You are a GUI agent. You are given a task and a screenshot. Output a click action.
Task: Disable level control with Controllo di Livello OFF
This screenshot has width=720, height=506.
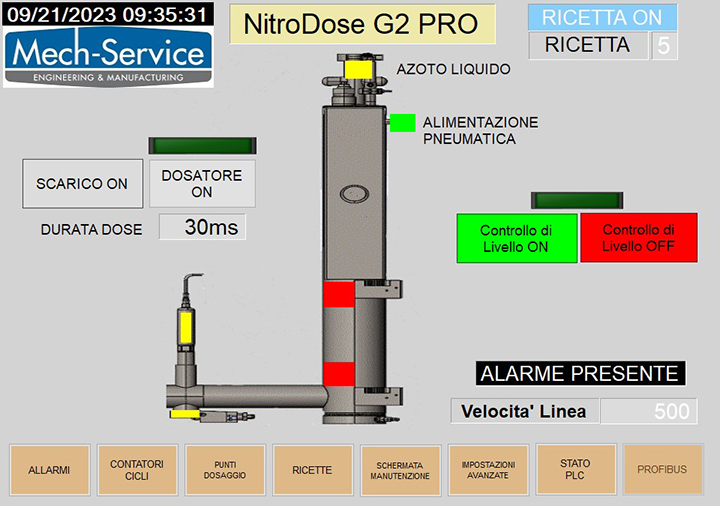[x=638, y=238]
